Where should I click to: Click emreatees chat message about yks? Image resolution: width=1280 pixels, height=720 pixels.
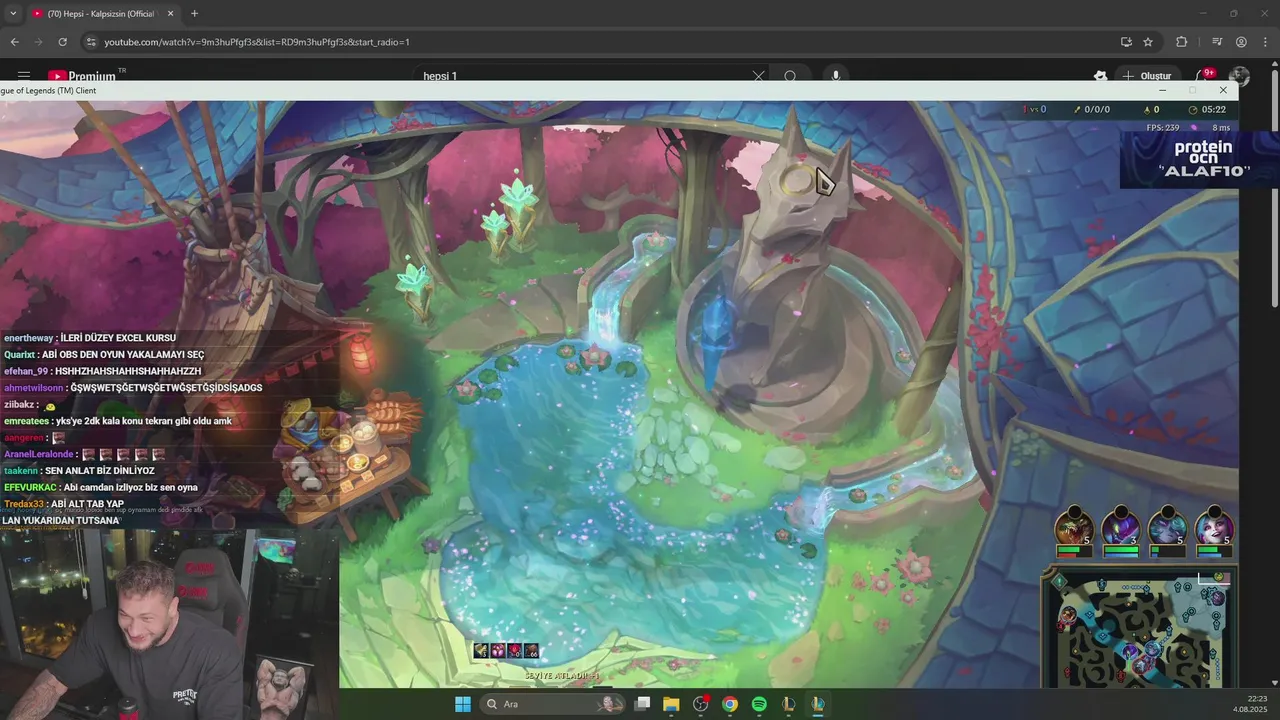point(118,421)
